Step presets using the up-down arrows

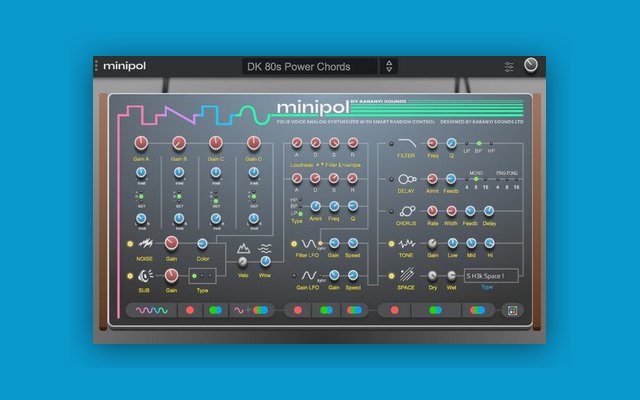pyautogui.click(x=389, y=66)
